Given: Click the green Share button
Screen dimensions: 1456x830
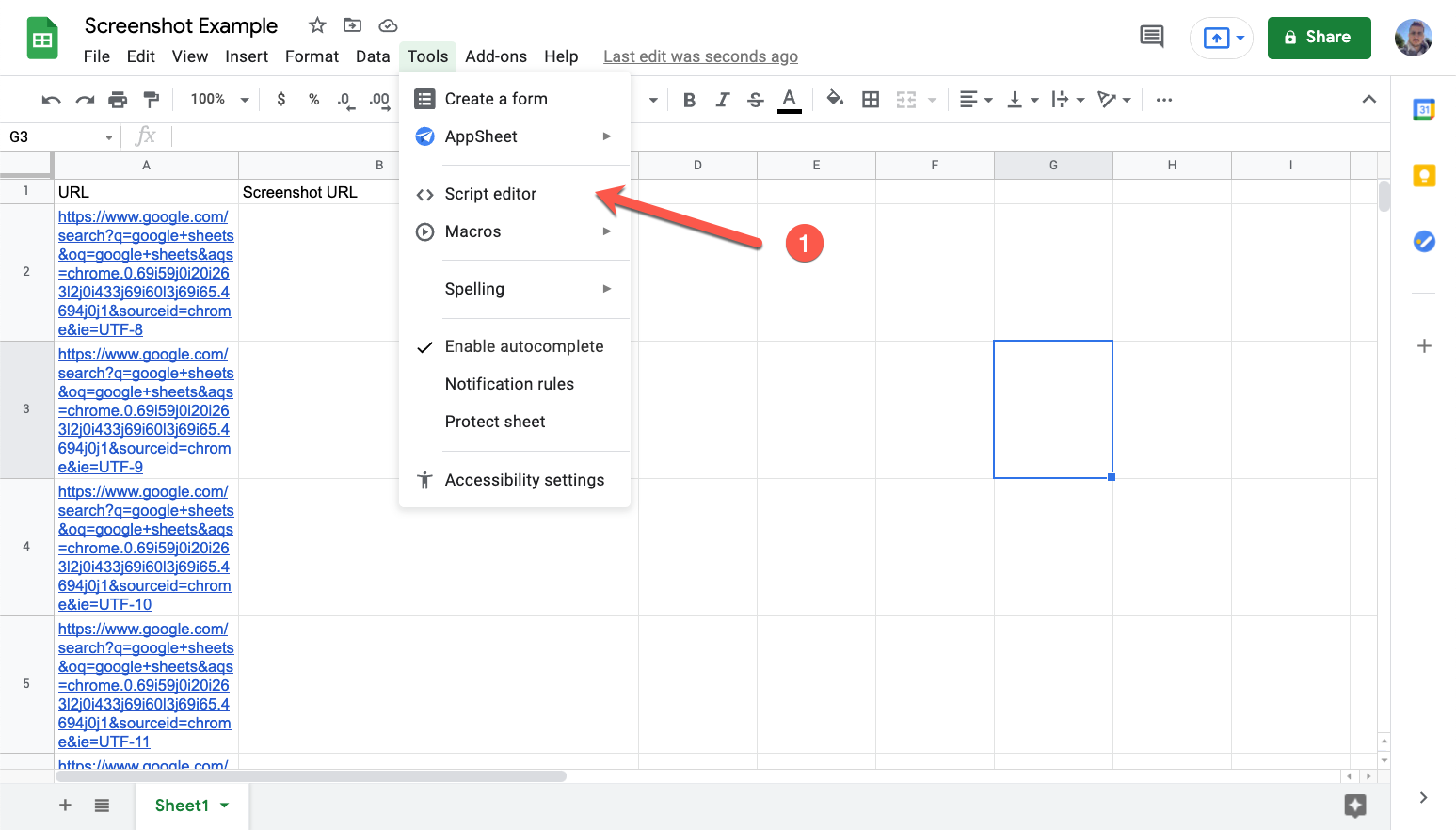Looking at the screenshot, I should coord(1319,38).
